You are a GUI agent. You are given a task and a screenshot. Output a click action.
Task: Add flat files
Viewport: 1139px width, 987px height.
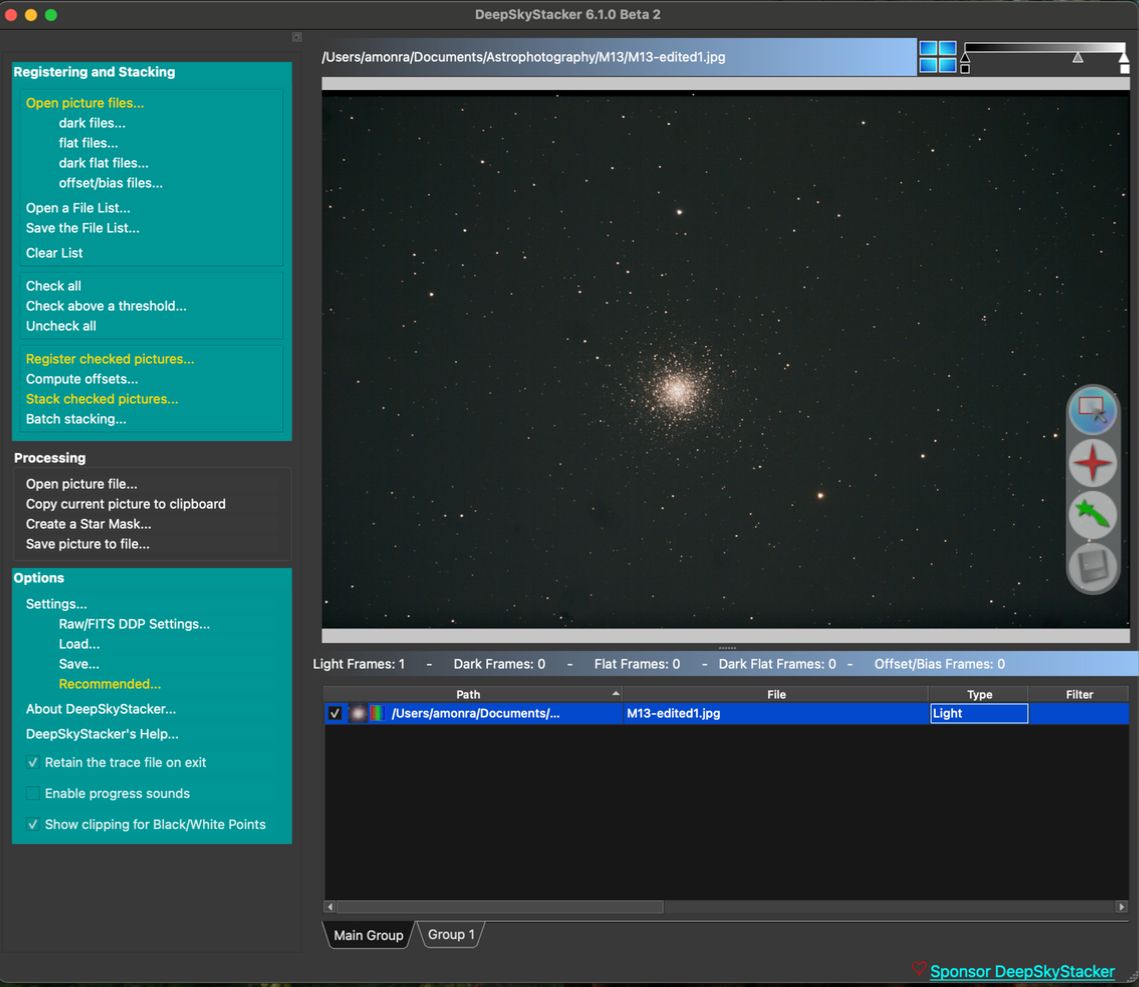pyautogui.click(x=88, y=143)
